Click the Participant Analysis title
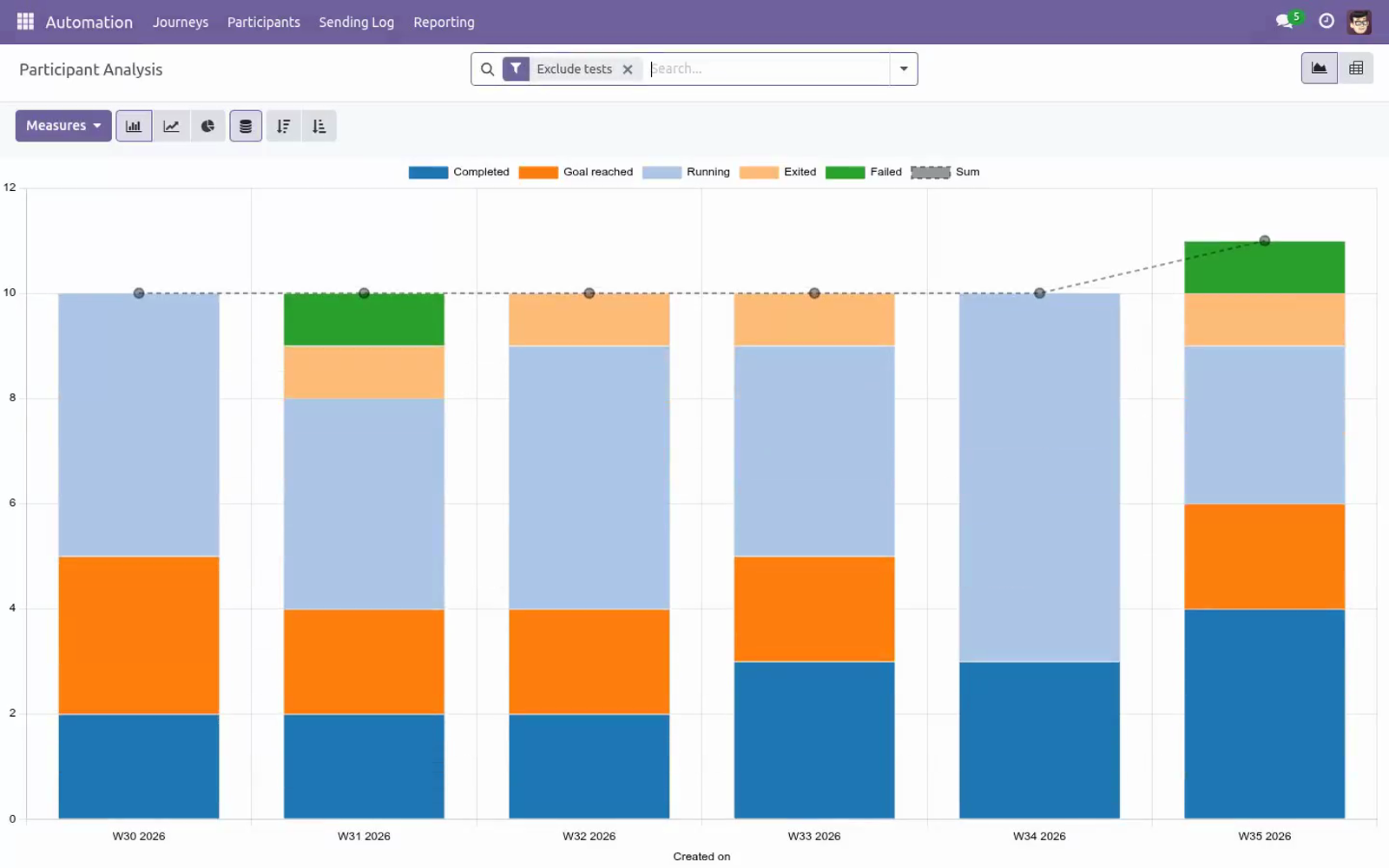Image resolution: width=1389 pixels, height=868 pixels. 91,69
